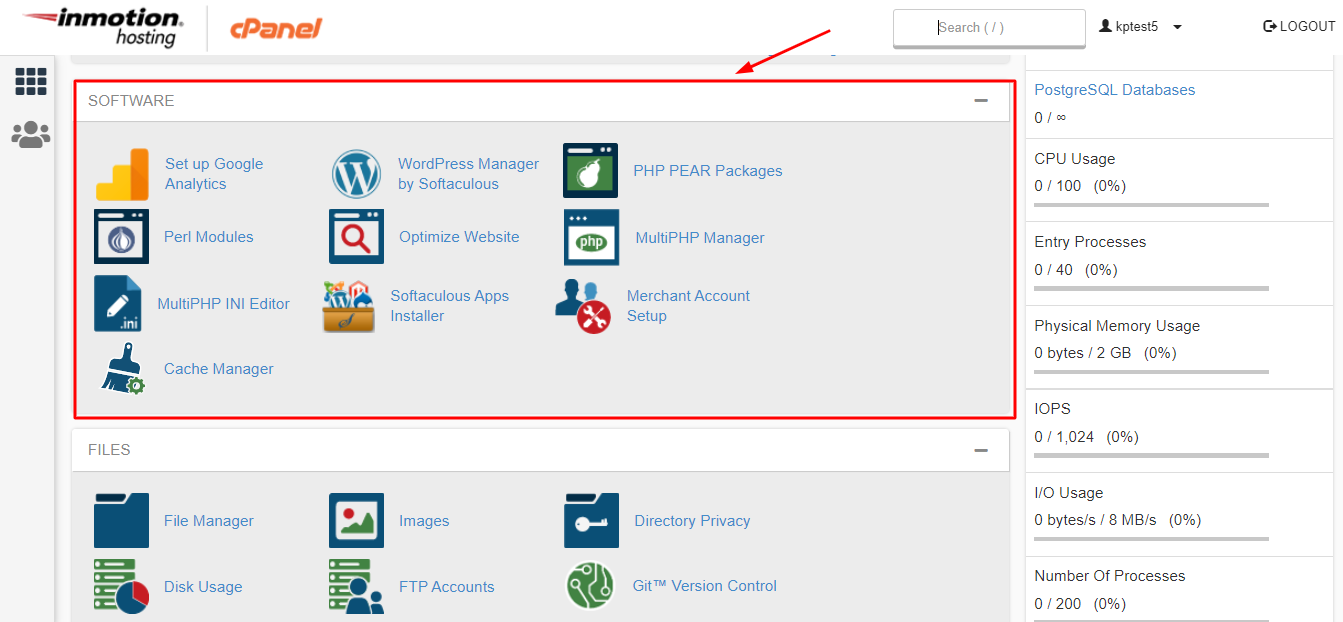This screenshot has height=622, width=1343.
Task: Click the PHP PEAR Packages link
Action: (708, 171)
